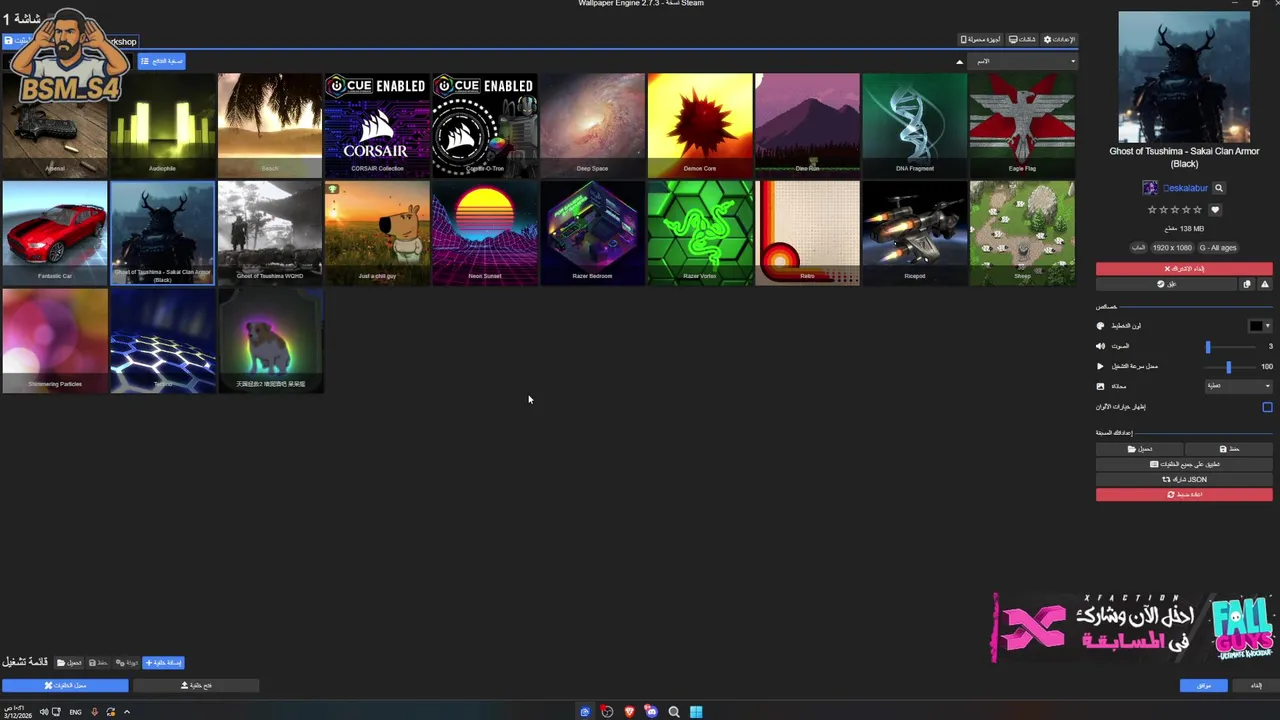Click the playlist load folder button
Image resolution: width=1280 pixels, height=720 pixels.
69,662
